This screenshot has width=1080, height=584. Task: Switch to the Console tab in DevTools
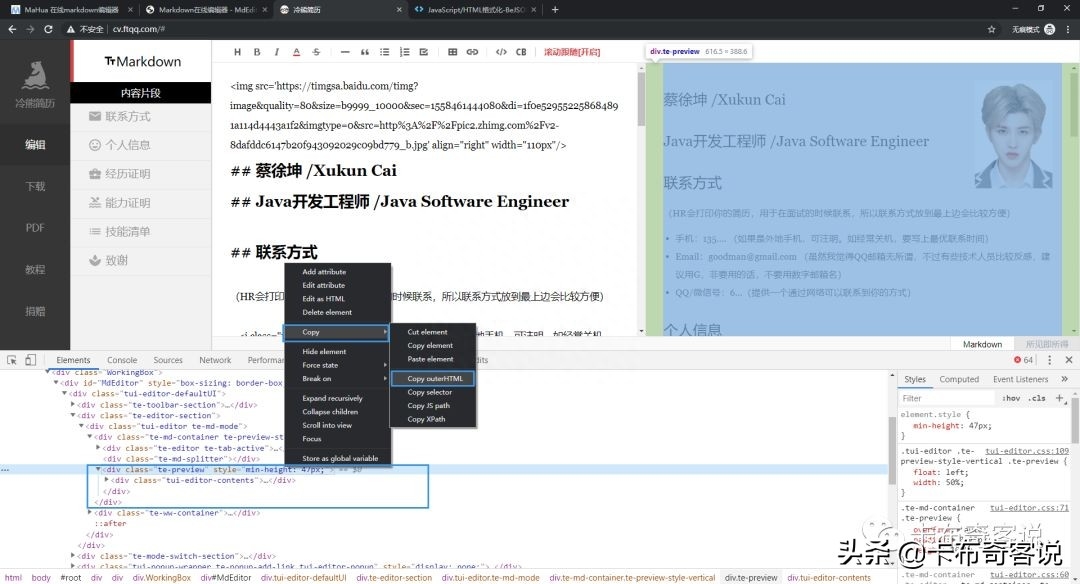(122, 360)
